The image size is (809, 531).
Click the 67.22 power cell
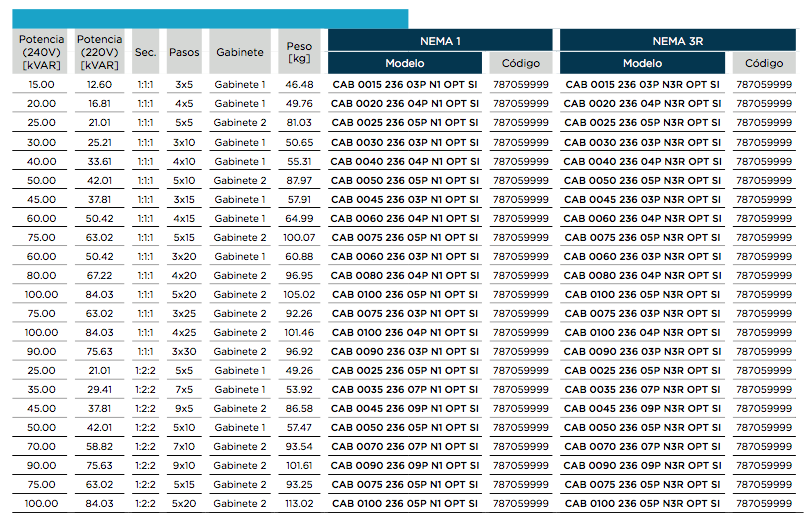coord(99,276)
